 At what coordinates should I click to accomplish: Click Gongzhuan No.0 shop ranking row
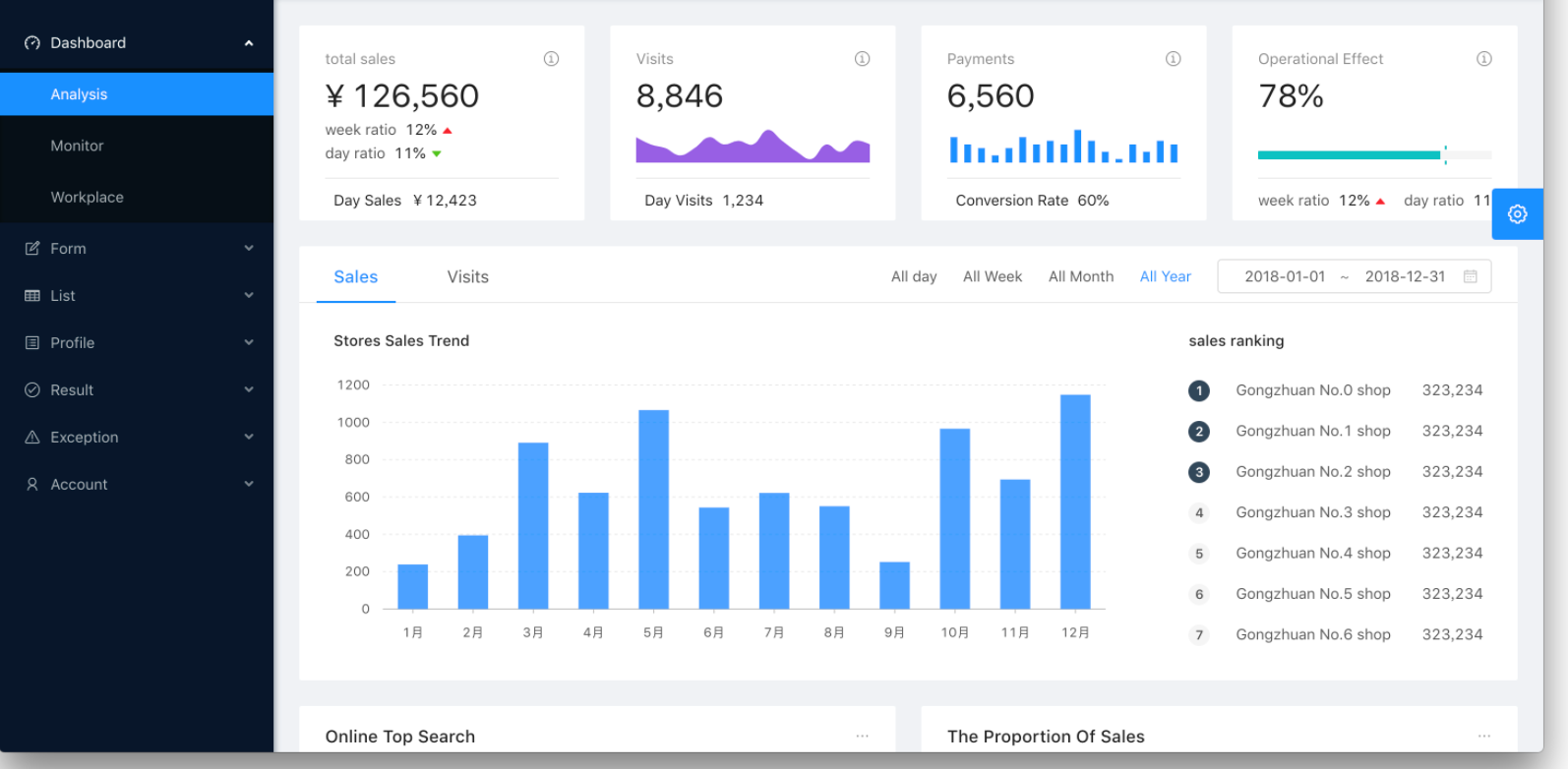pyautogui.click(x=1336, y=391)
